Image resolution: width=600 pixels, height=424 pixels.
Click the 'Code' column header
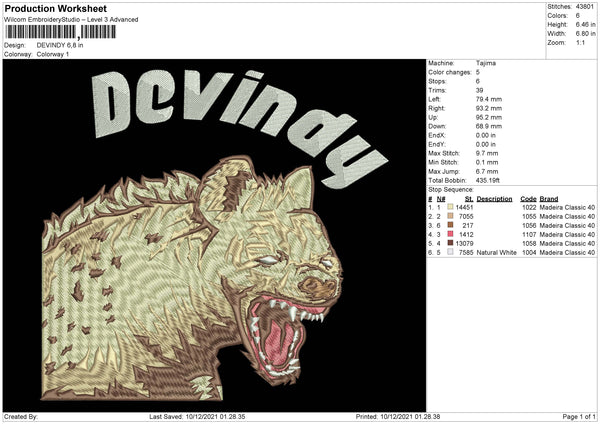[528, 199]
